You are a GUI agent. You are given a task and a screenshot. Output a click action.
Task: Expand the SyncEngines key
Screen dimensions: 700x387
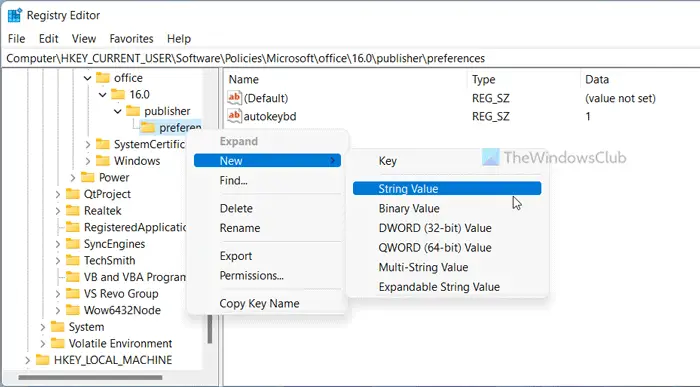click(x=58, y=244)
